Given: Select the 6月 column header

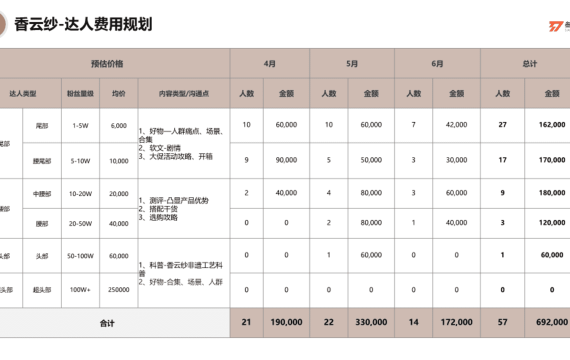Looking at the screenshot, I should pyautogui.click(x=437, y=64).
